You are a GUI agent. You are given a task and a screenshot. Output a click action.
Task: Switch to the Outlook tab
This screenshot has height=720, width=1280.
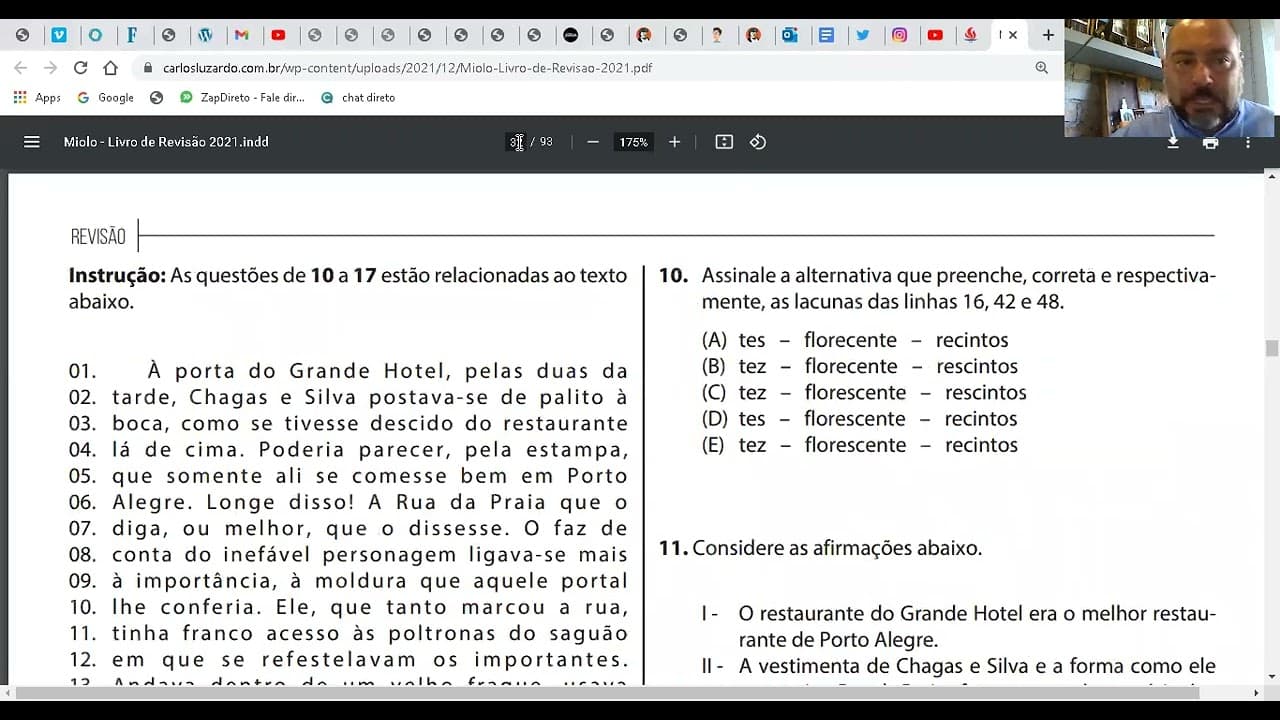click(x=789, y=35)
